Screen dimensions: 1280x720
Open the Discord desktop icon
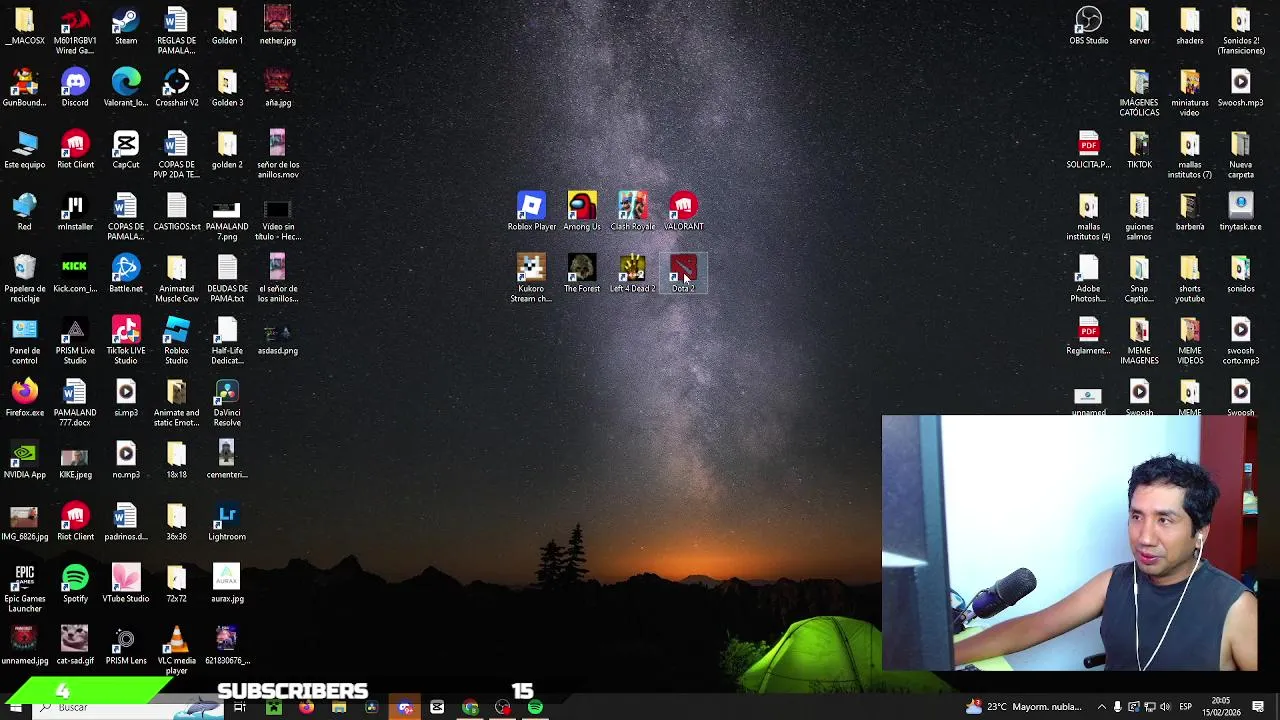pos(75,88)
